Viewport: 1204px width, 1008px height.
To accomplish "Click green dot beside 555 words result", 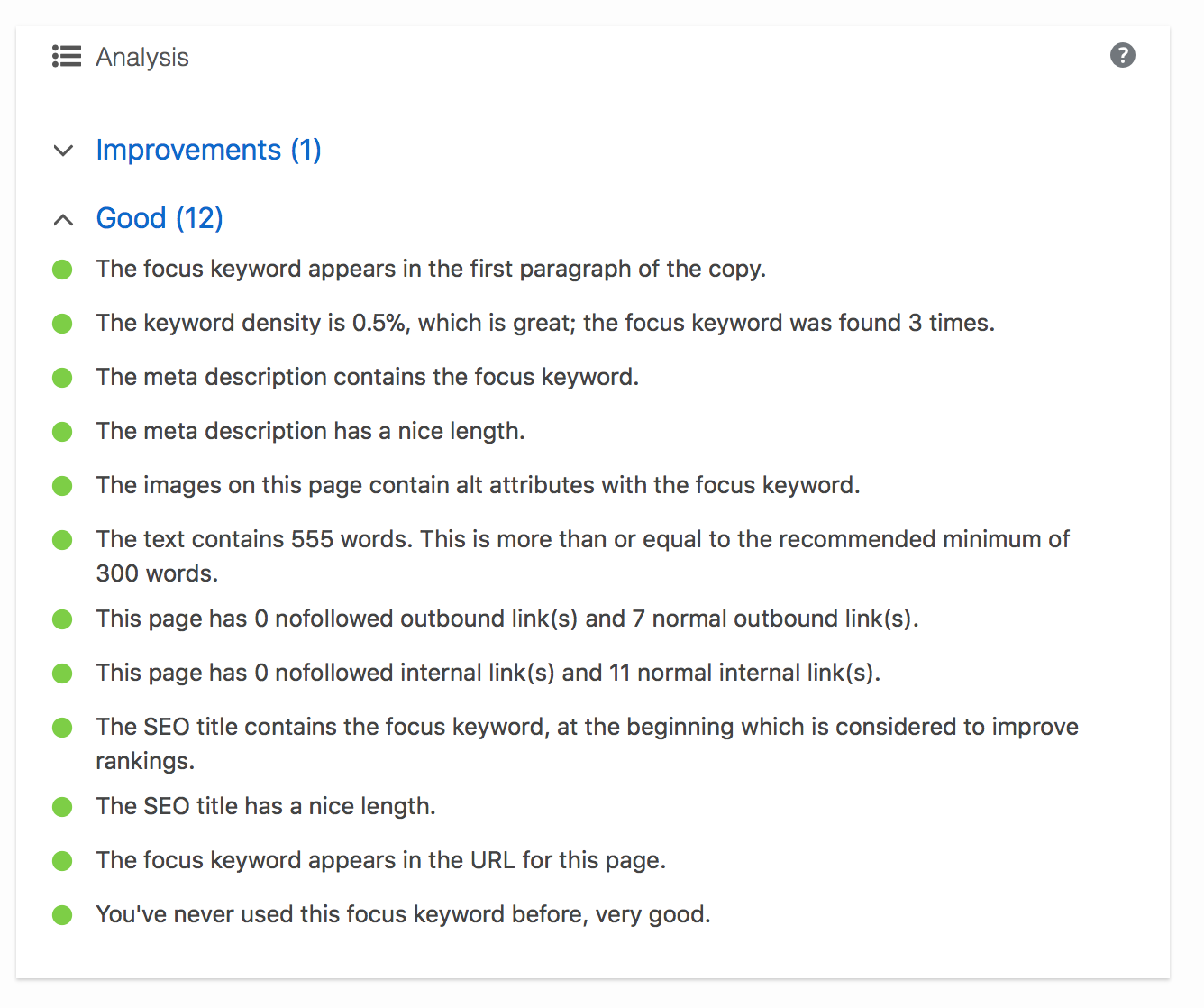I will click(x=62, y=540).
